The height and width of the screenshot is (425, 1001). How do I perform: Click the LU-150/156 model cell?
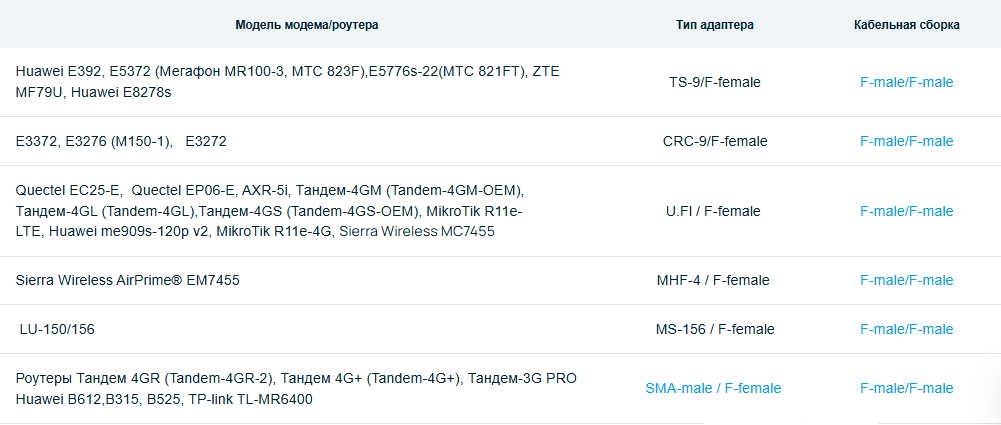(57, 329)
